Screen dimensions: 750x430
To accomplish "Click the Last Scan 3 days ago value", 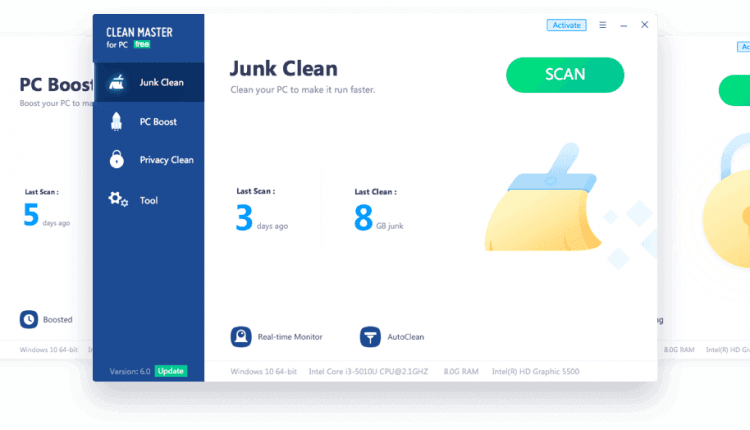I will click(x=262, y=218).
